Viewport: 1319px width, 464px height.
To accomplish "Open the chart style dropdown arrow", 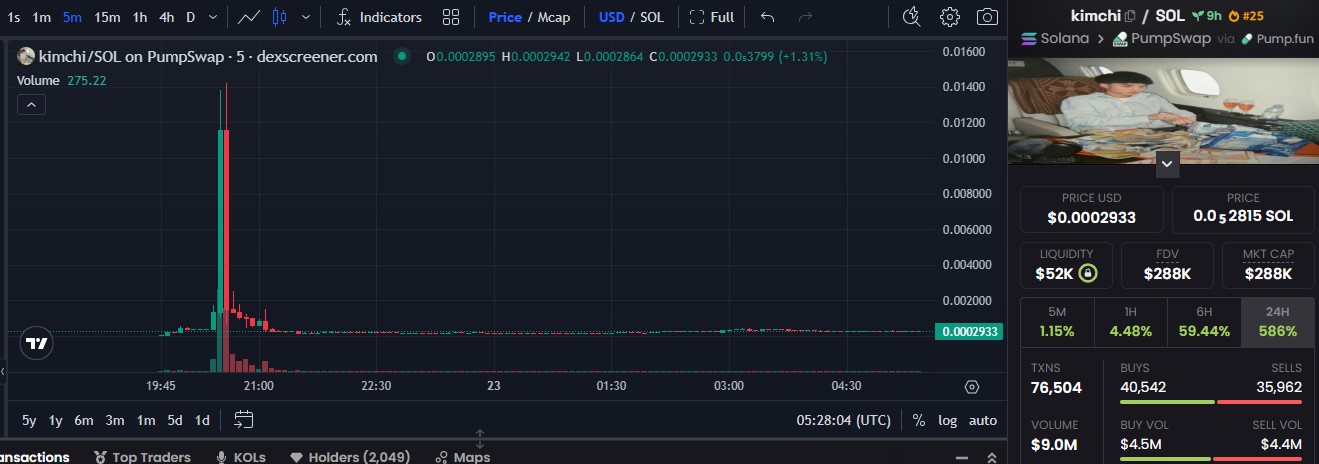I will (x=305, y=17).
